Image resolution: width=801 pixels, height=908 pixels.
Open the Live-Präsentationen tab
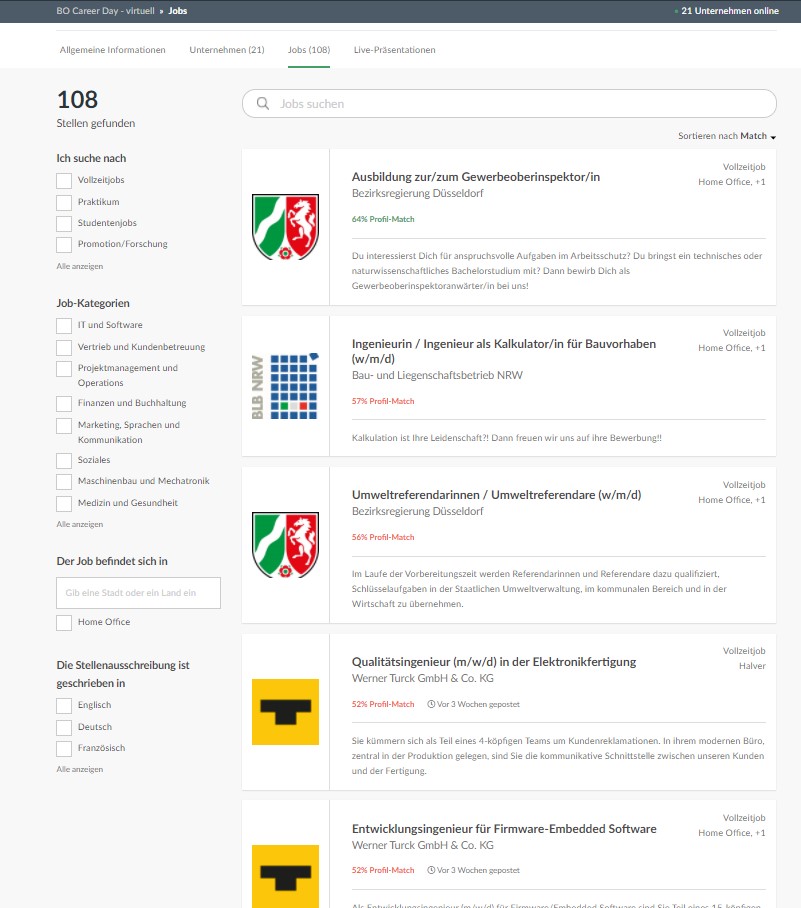pos(394,50)
